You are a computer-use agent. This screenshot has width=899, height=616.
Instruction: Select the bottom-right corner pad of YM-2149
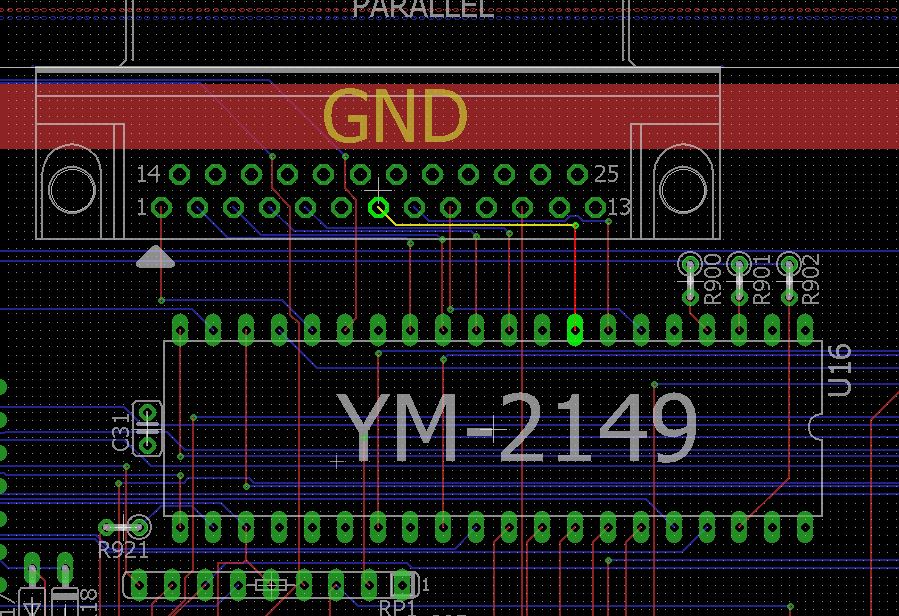(806, 527)
